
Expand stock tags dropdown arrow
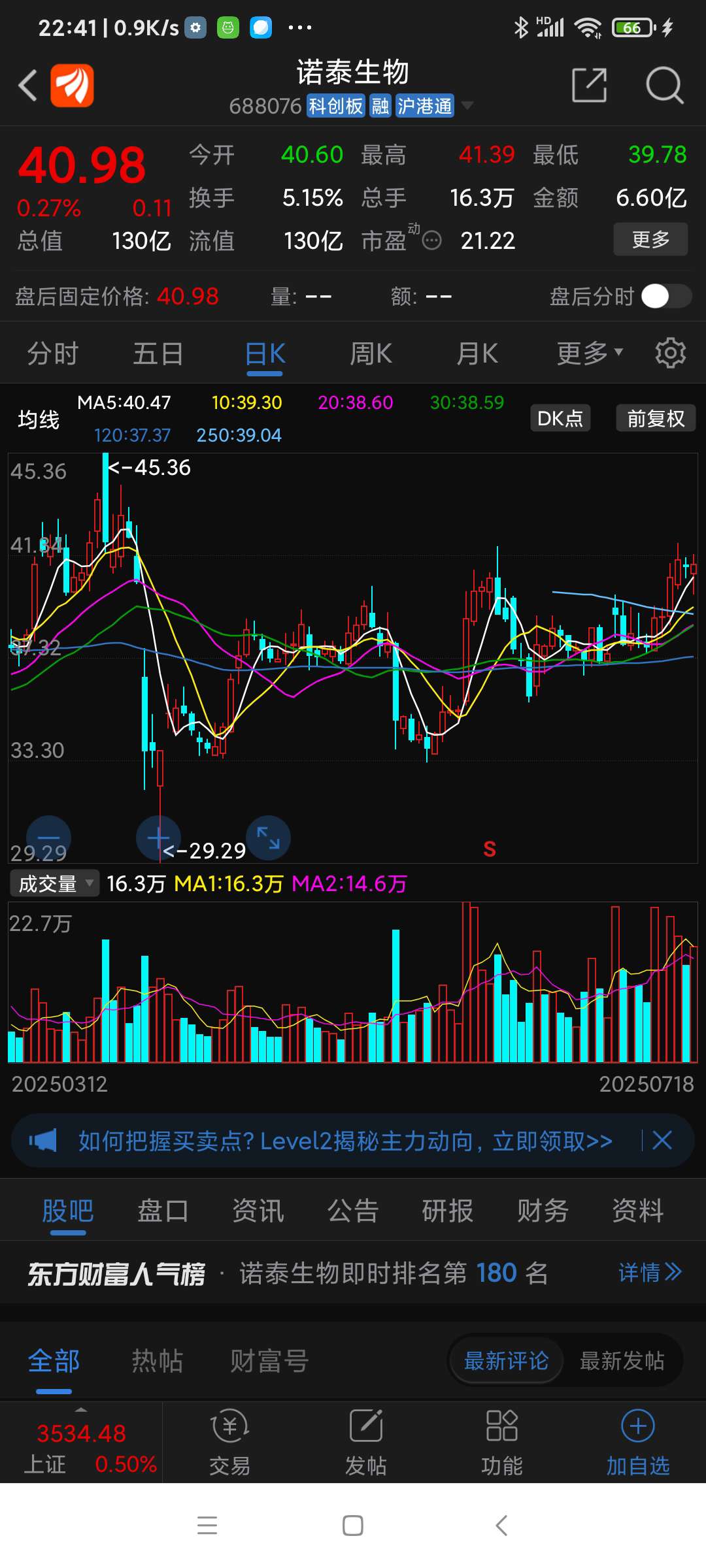[467, 105]
